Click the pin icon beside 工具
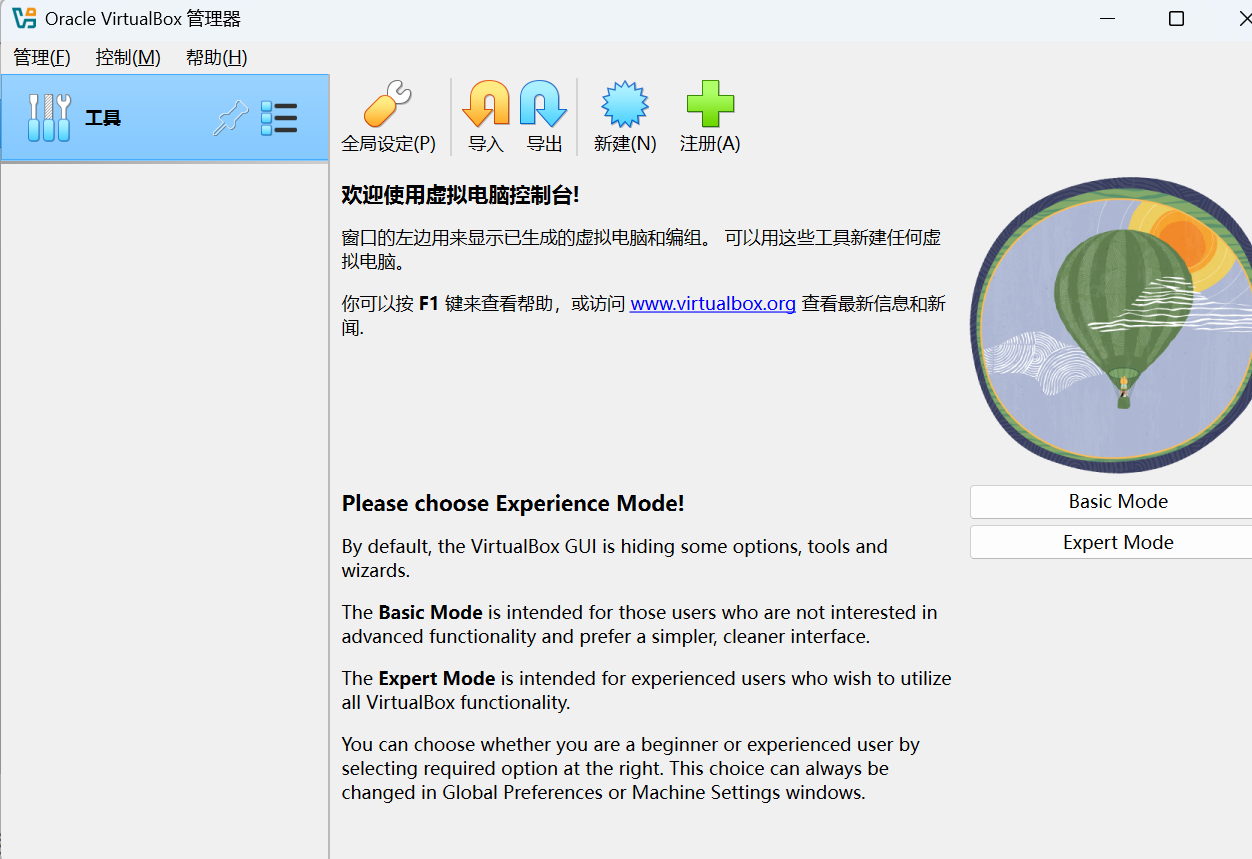 point(231,119)
